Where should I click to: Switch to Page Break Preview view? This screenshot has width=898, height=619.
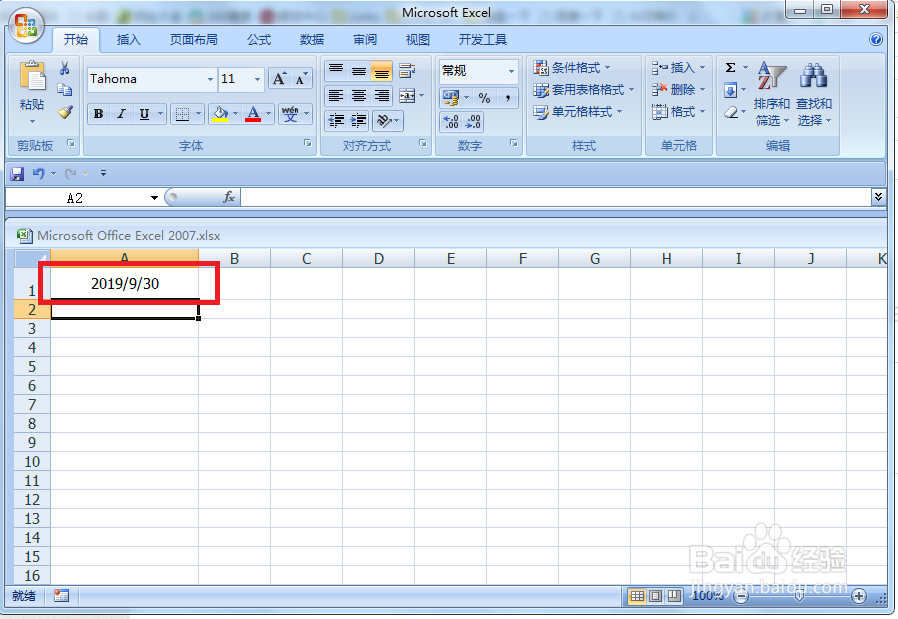pyautogui.click(x=674, y=596)
